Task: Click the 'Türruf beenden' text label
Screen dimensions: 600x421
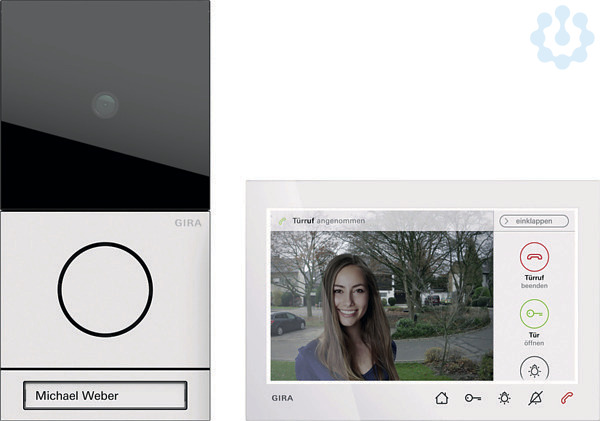Action: (x=534, y=283)
